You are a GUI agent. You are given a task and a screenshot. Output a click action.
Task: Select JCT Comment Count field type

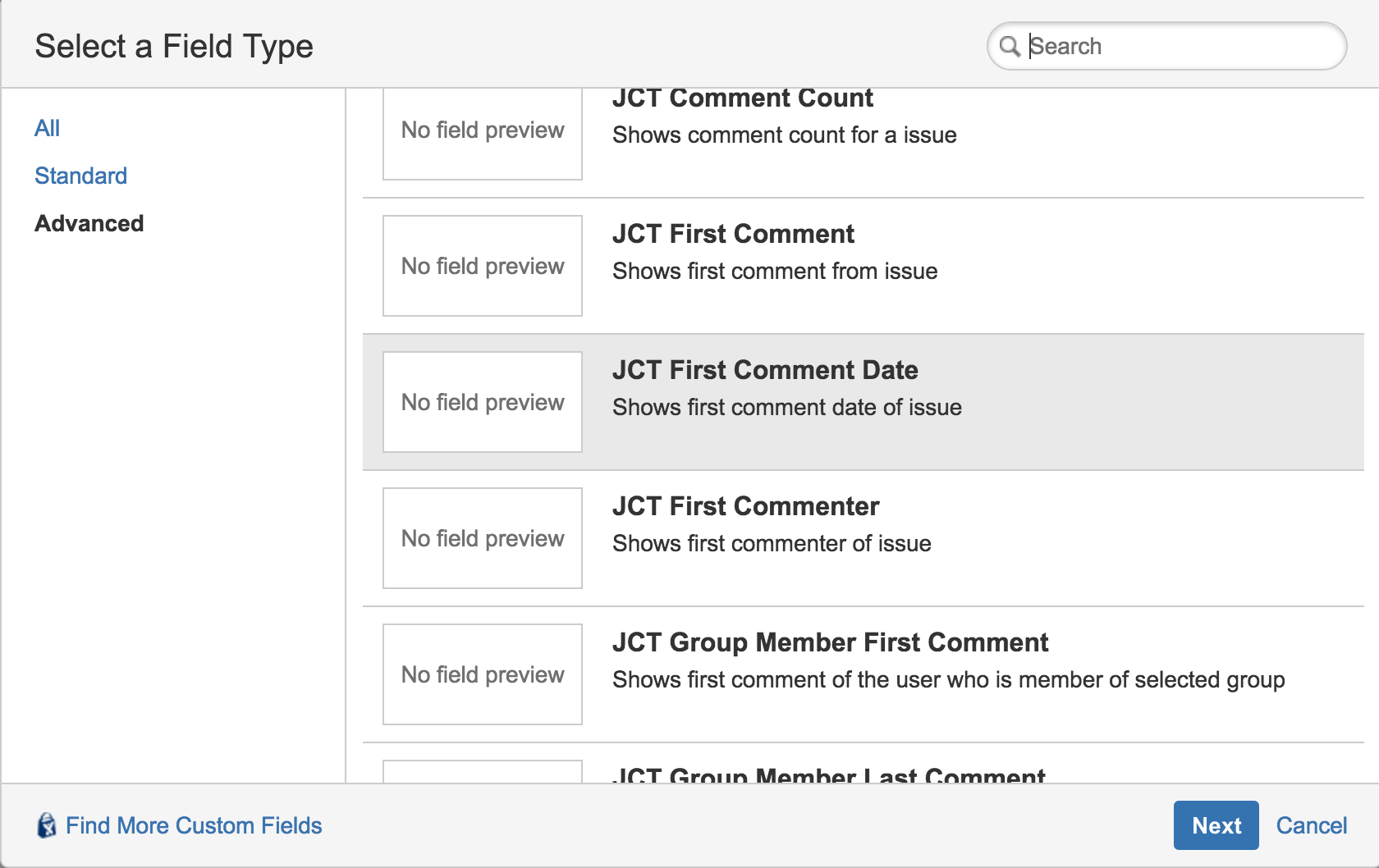tap(864, 143)
